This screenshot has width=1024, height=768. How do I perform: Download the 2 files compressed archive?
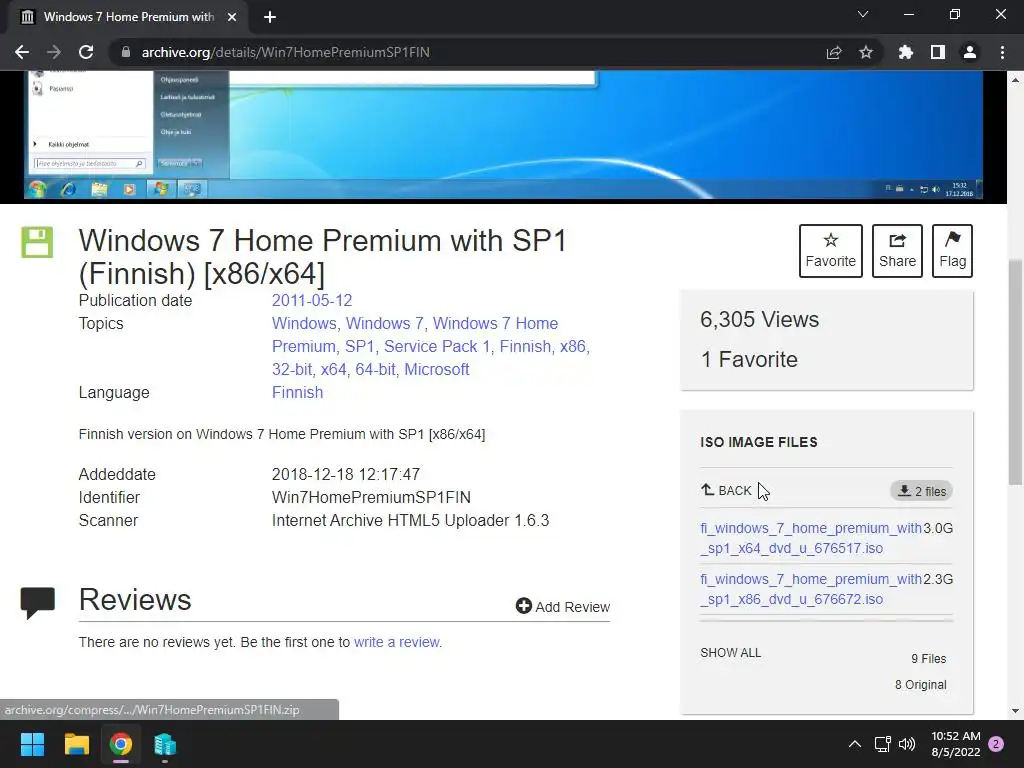coord(921,491)
